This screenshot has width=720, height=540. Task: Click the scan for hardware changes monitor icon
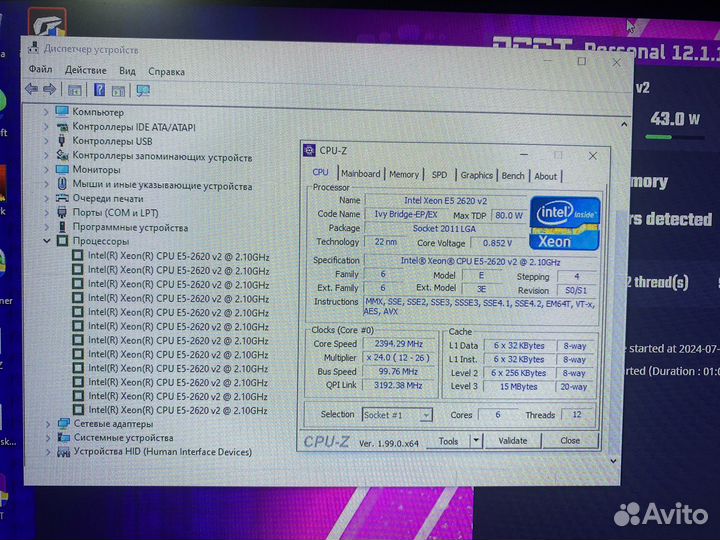pyautogui.click(x=143, y=91)
